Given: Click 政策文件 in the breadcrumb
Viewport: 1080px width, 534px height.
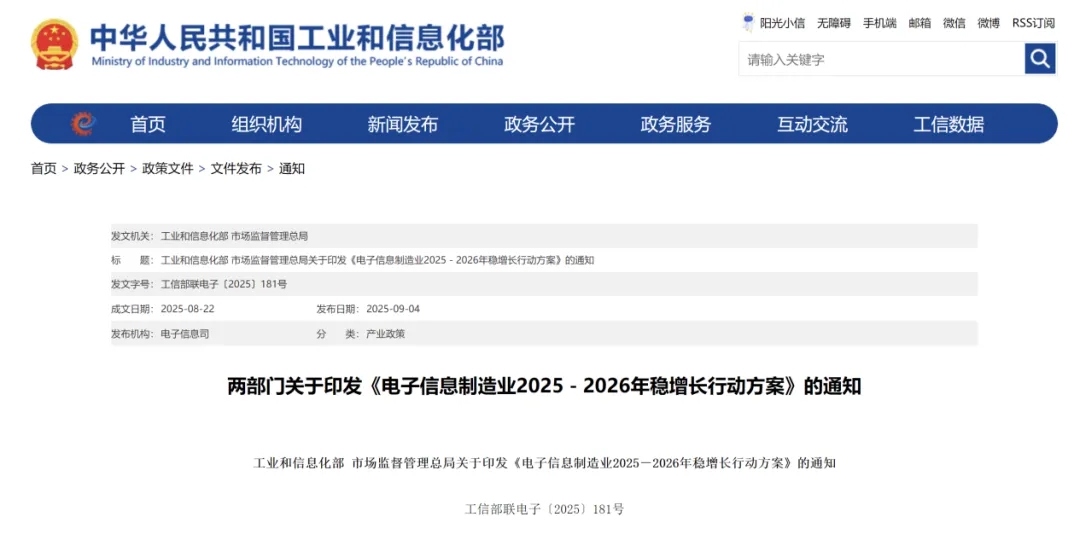Looking at the screenshot, I should click(x=168, y=169).
